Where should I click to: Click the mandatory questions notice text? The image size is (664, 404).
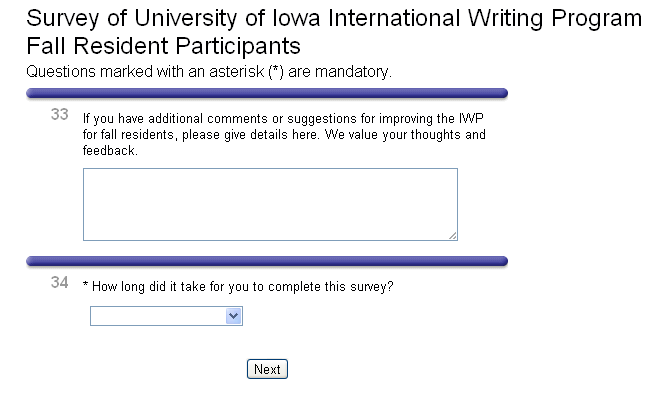tap(209, 71)
